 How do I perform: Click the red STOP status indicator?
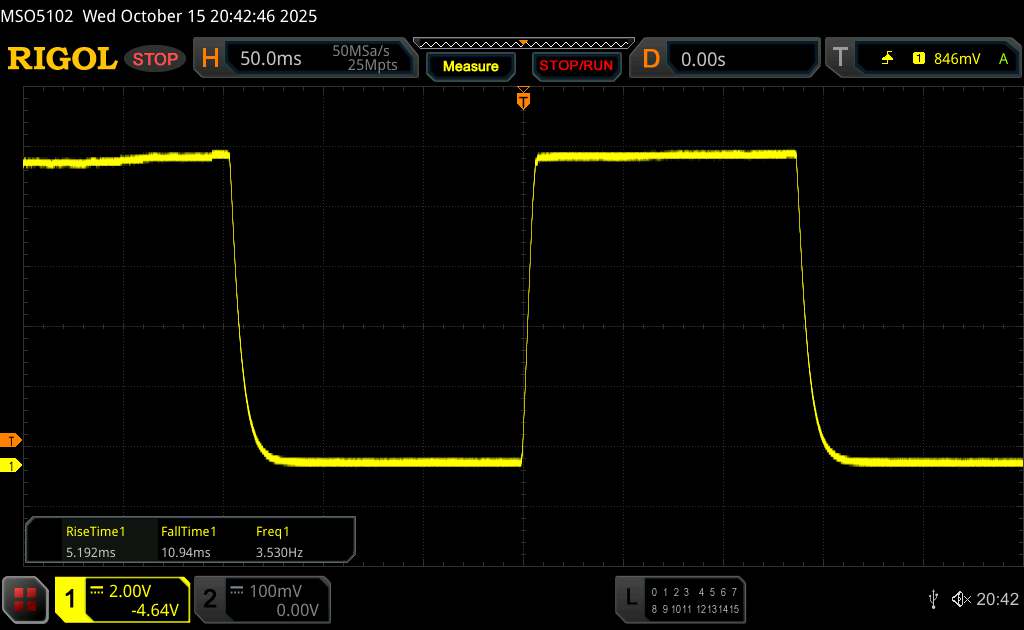pos(156,59)
